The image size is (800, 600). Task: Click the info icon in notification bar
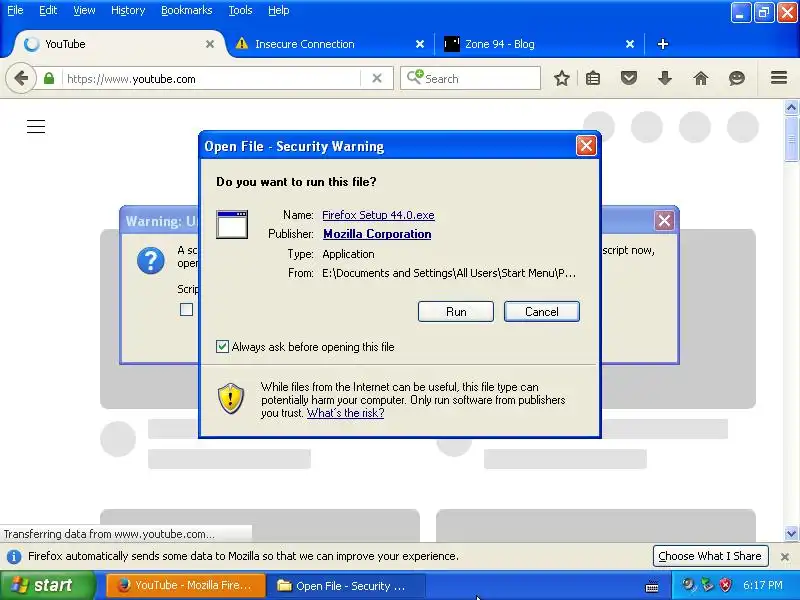pyautogui.click(x=14, y=556)
